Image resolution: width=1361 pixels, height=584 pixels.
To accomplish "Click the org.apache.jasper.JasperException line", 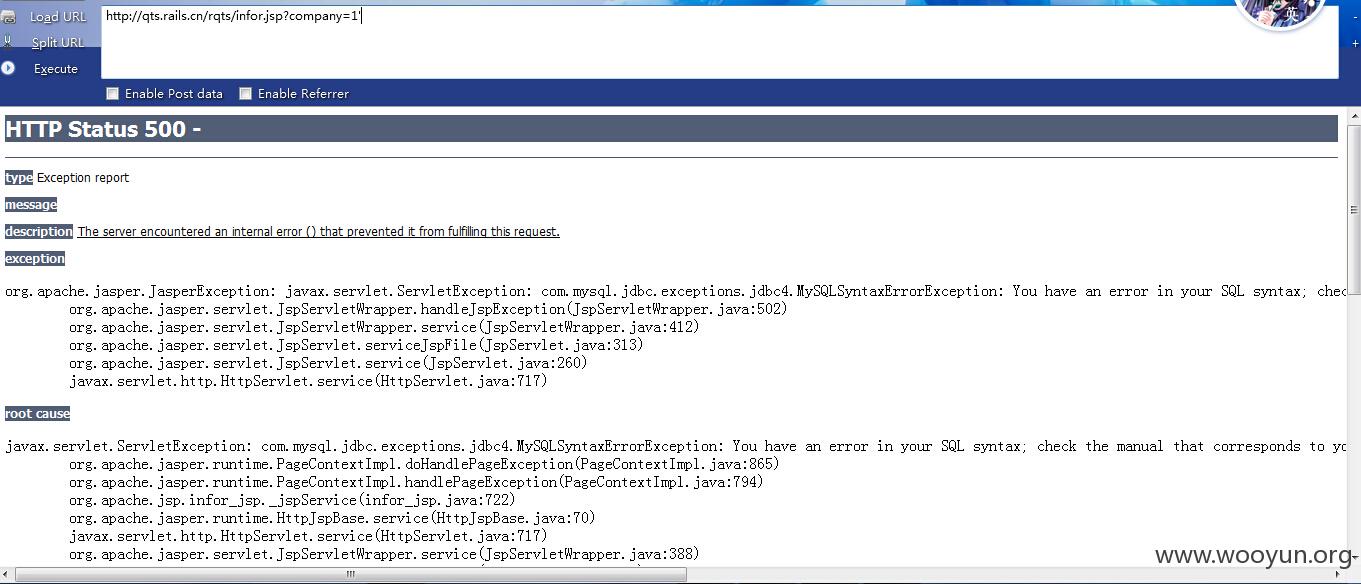I will (675, 291).
